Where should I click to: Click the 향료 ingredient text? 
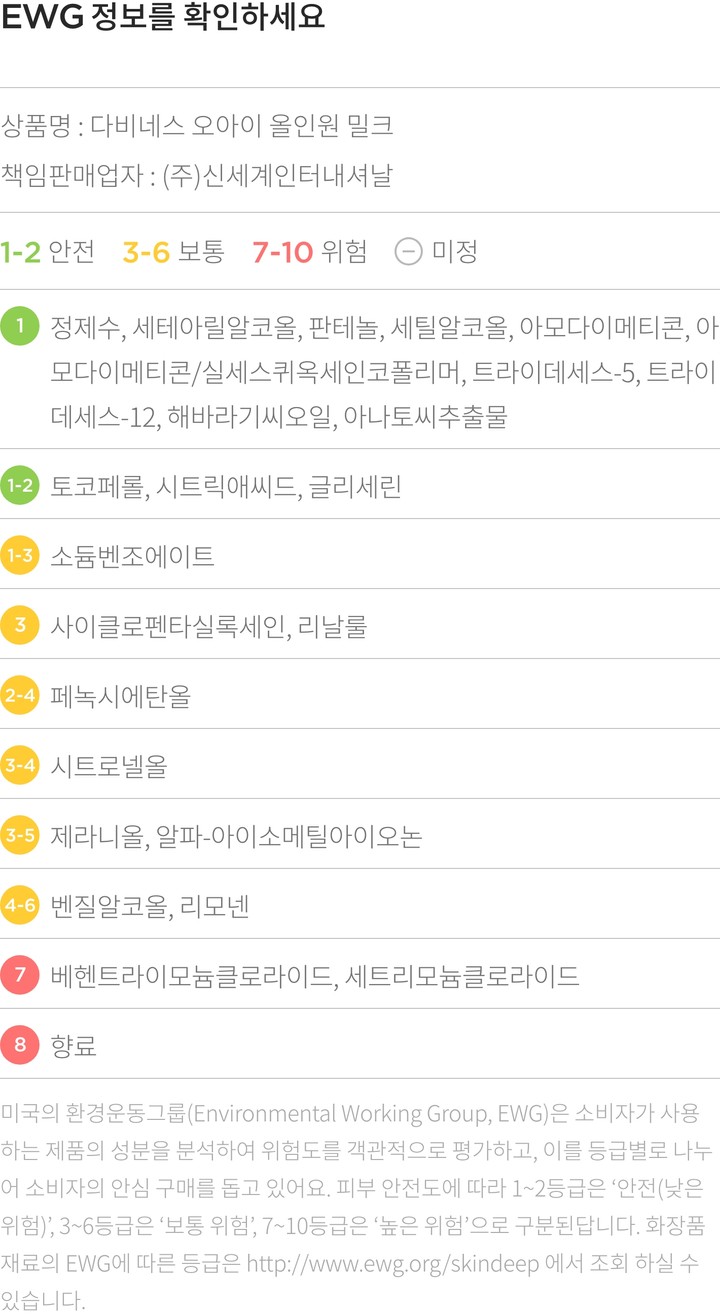tap(73, 1046)
